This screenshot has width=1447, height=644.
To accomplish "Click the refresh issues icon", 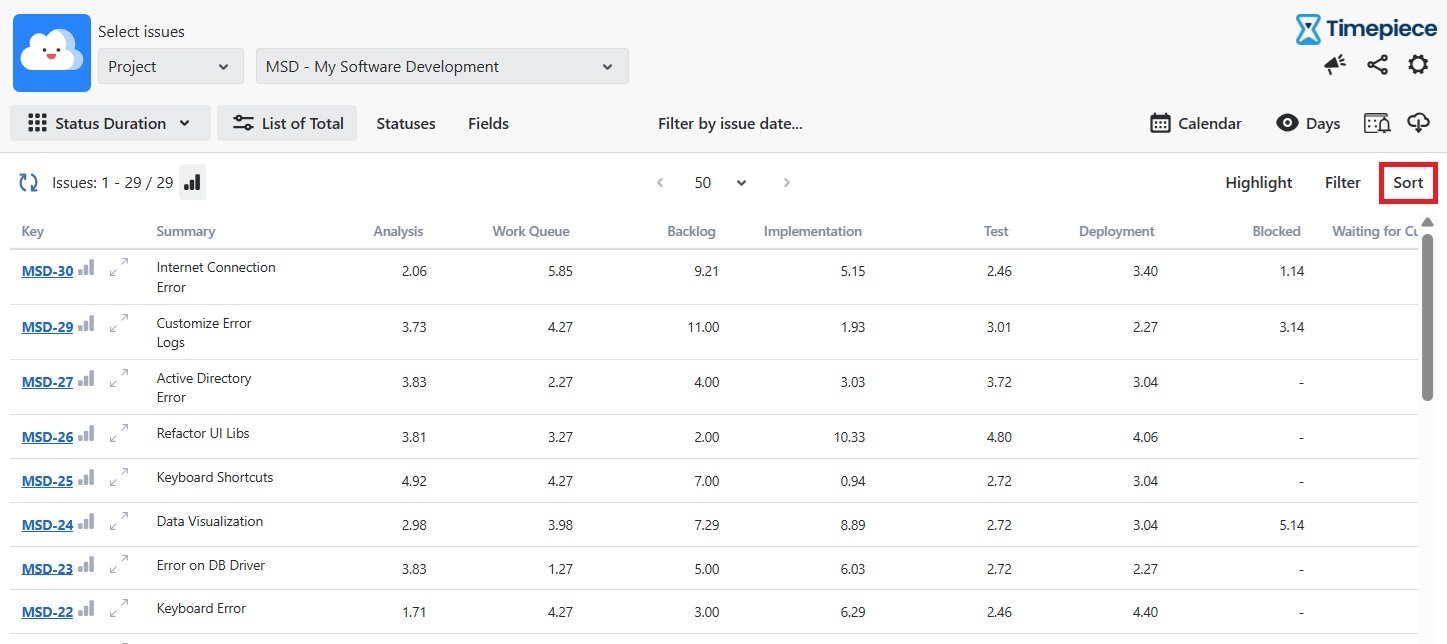I will tap(29, 183).
